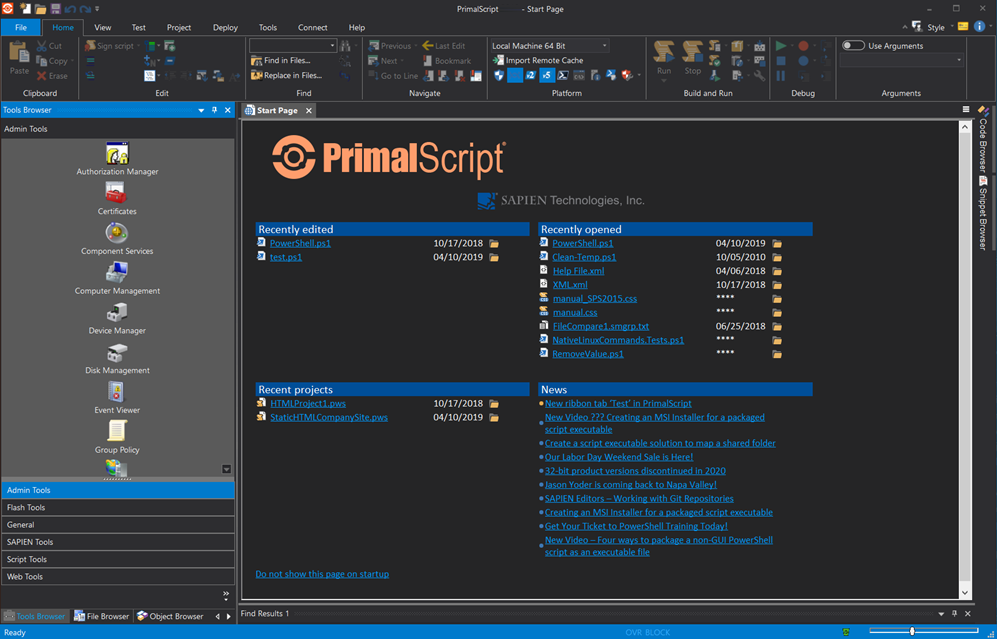
Task: Select the SAPIEN Tools category
Action: tap(118, 542)
